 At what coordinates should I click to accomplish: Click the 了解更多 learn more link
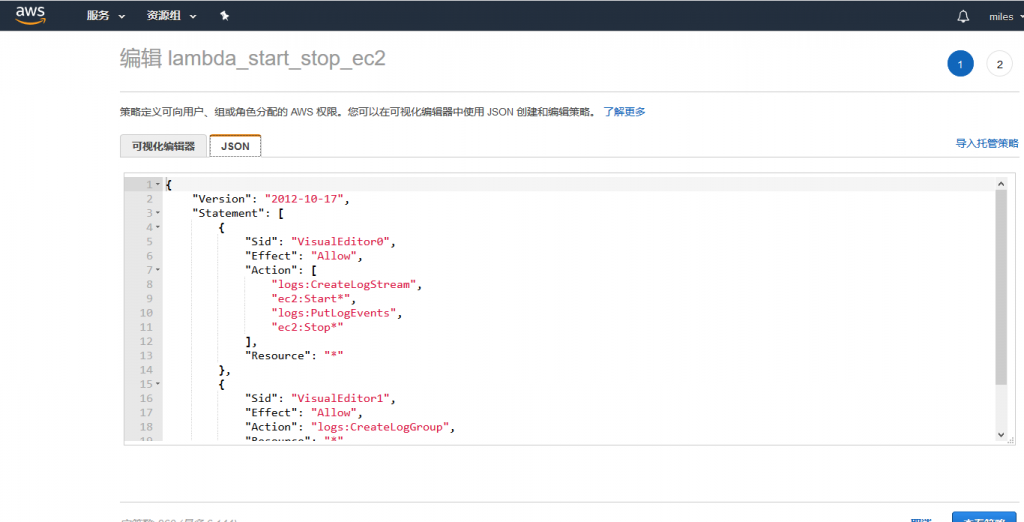click(x=624, y=111)
